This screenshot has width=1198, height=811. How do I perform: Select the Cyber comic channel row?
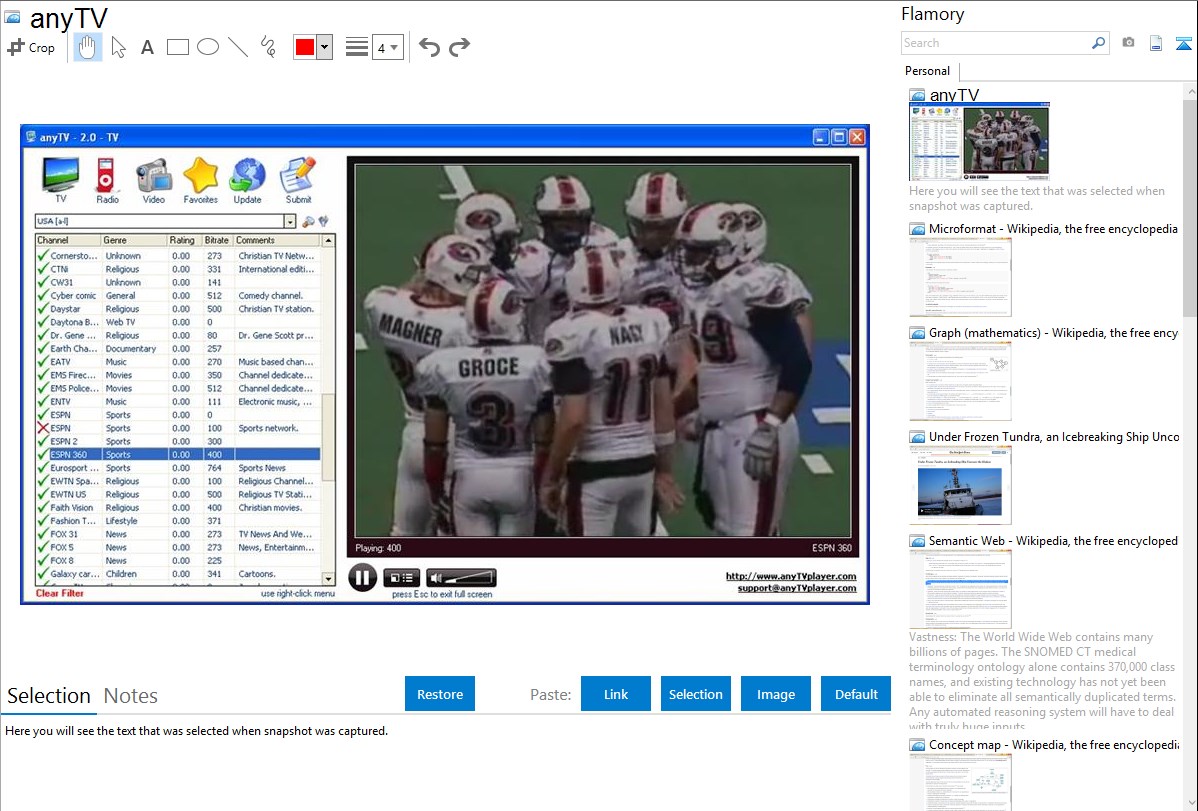point(178,296)
